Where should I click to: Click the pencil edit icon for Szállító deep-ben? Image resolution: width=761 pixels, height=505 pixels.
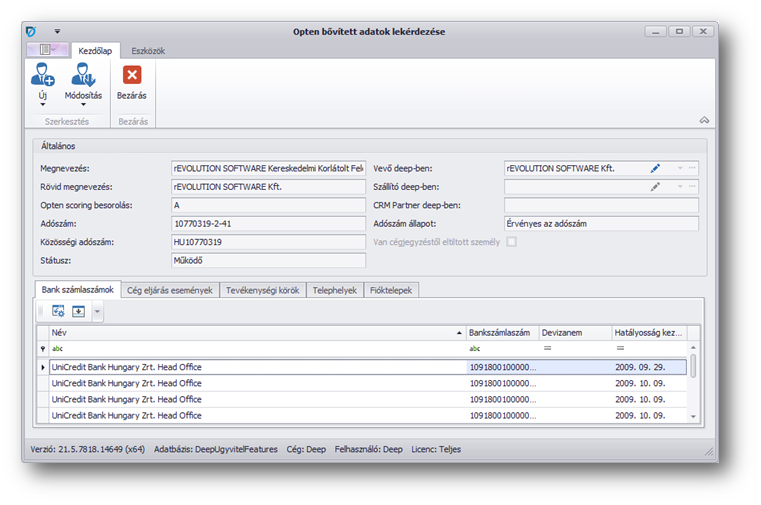[x=656, y=187]
